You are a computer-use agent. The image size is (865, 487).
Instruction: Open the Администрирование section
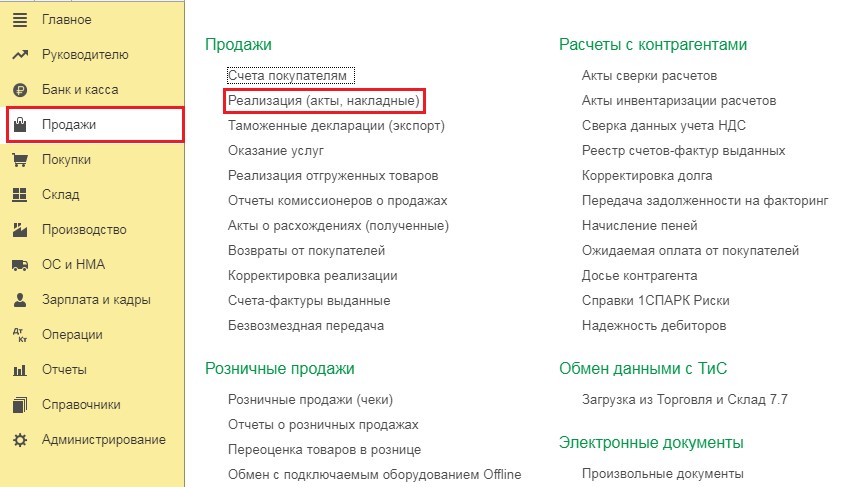[x=104, y=440]
